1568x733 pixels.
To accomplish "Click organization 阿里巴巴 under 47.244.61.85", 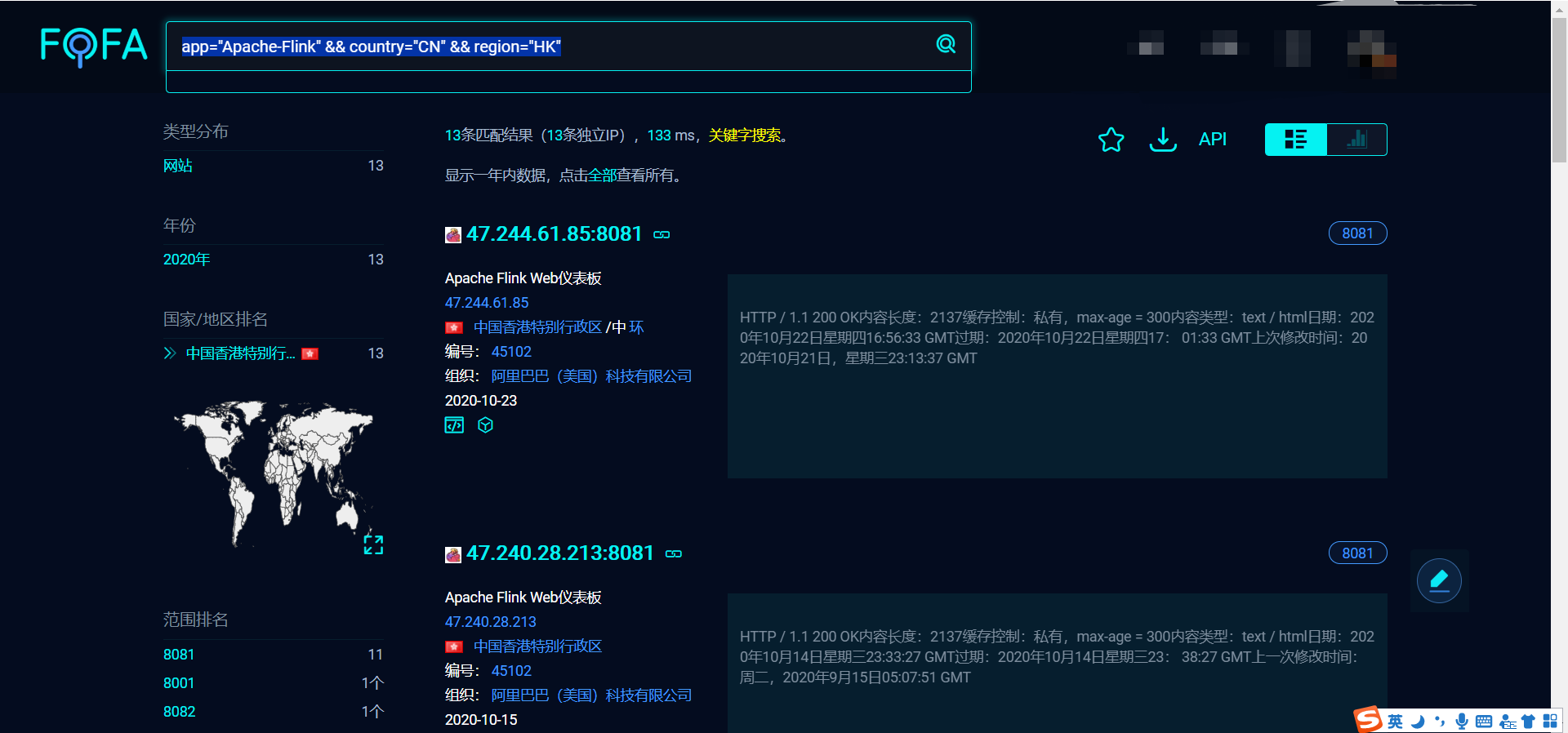I will pos(591,376).
